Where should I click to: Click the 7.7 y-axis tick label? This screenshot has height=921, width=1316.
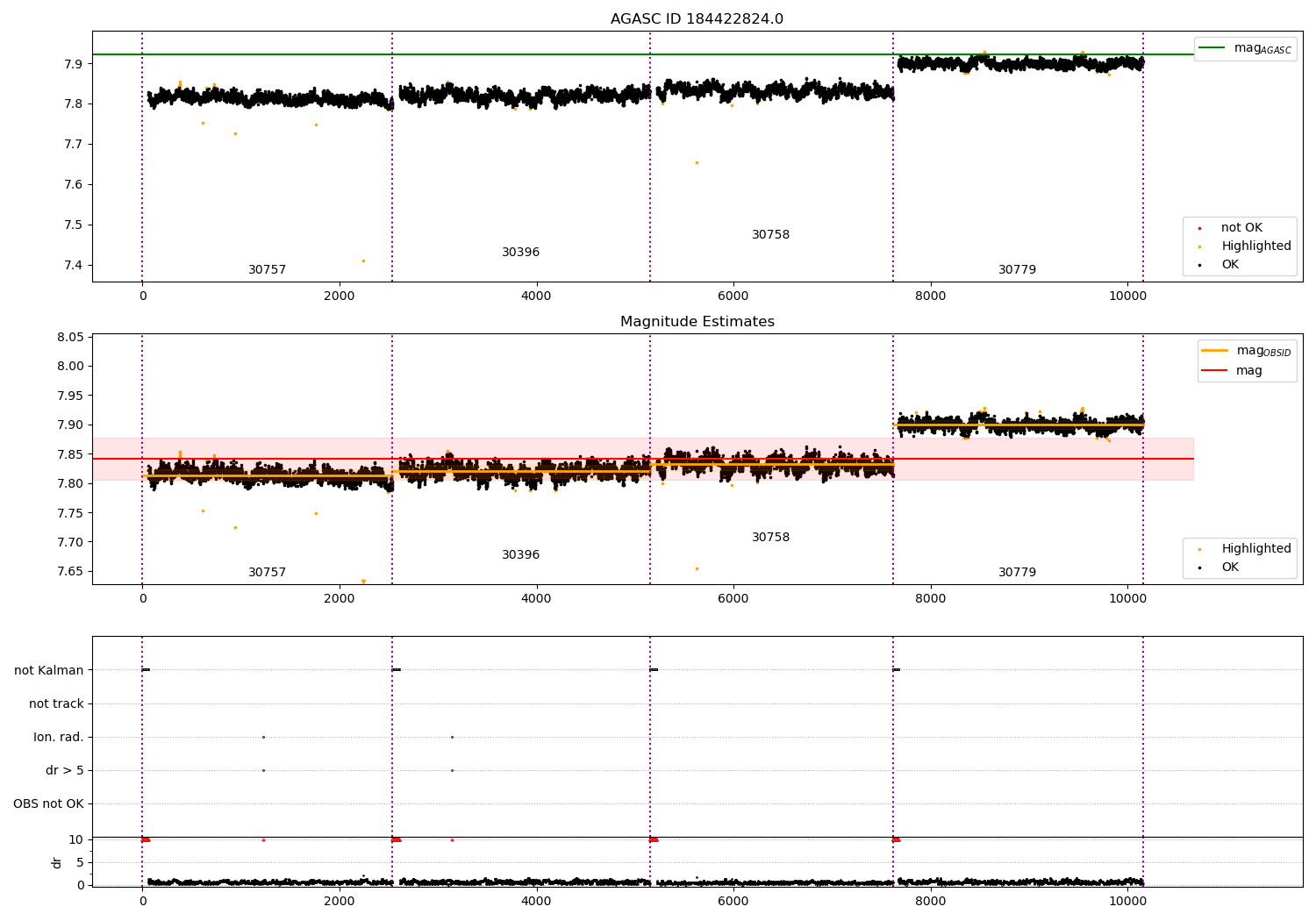[74, 145]
